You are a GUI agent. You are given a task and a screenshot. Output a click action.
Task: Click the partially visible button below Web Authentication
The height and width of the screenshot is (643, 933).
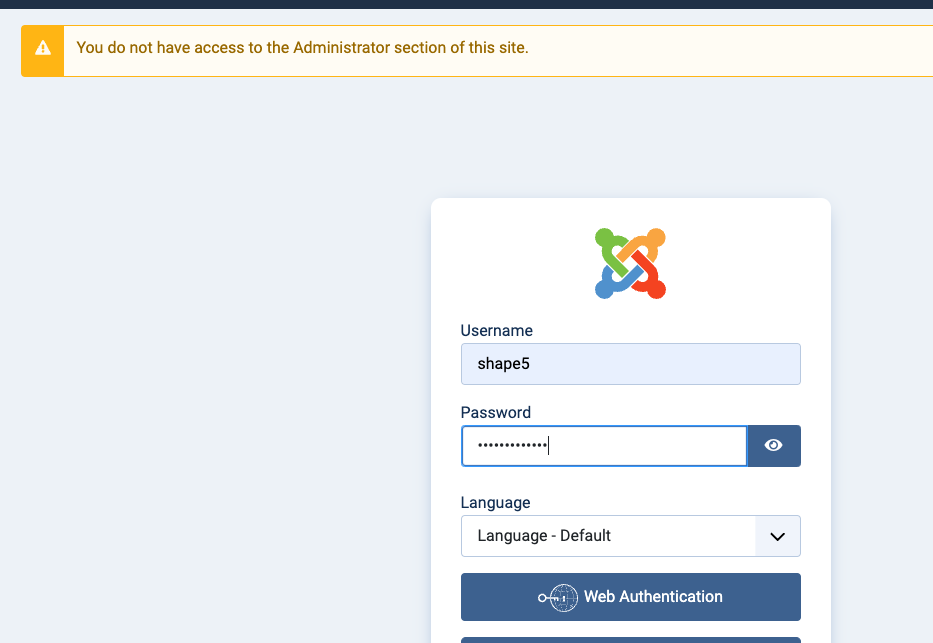[630, 639]
